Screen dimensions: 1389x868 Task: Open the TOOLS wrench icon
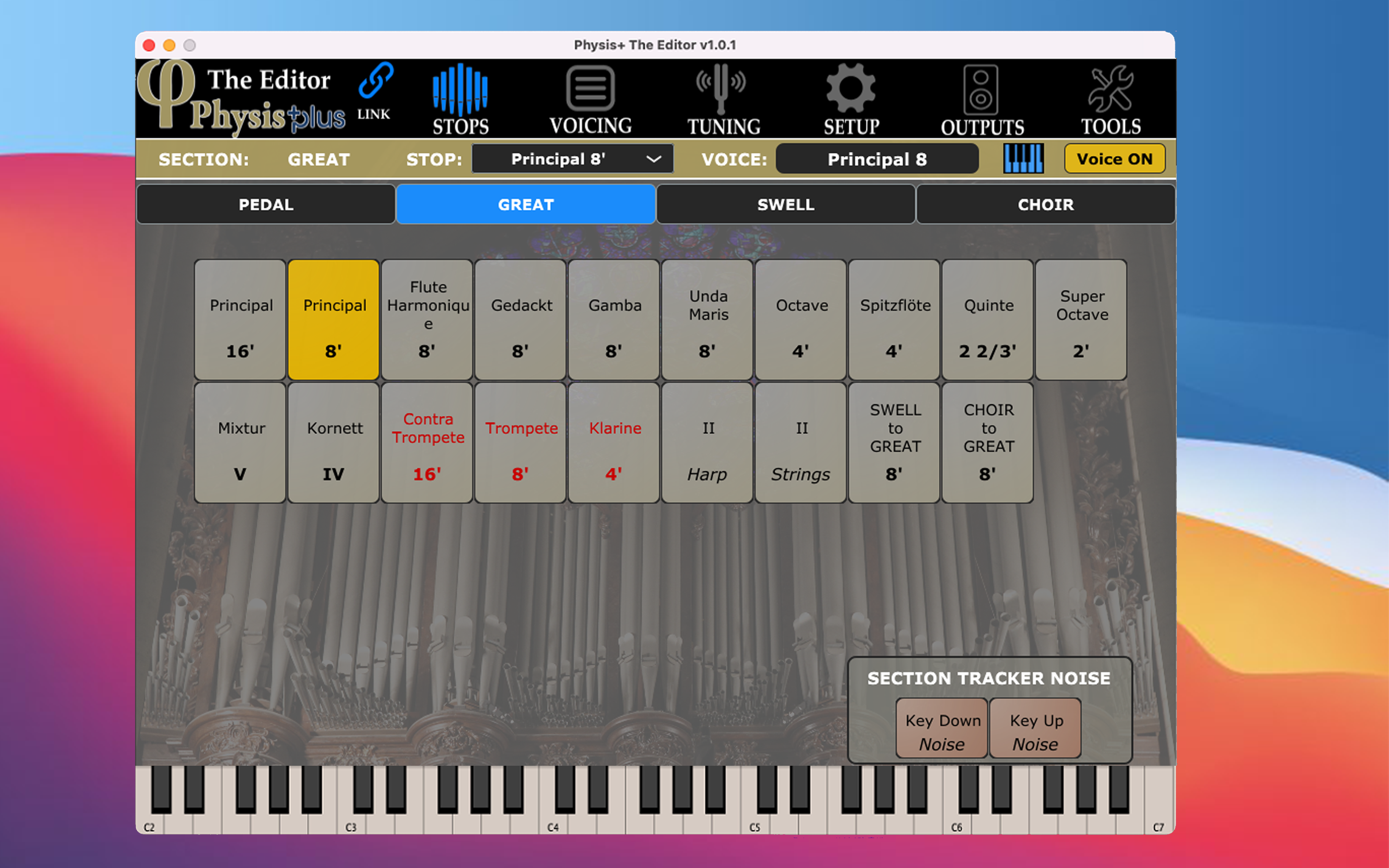pyautogui.click(x=1111, y=88)
